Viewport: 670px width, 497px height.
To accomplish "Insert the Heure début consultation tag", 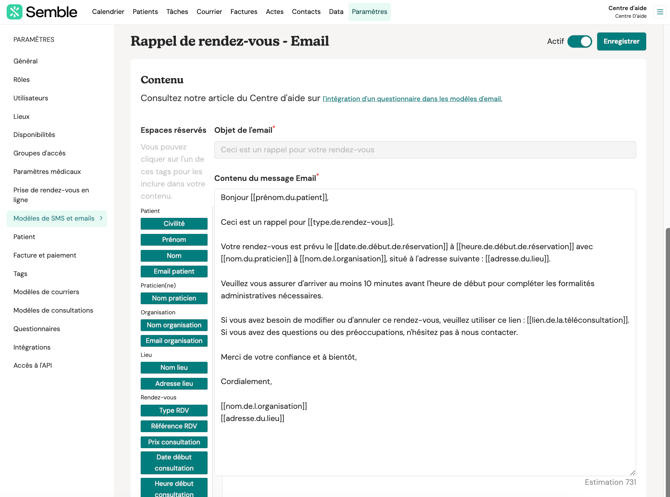I will pos(174,488).
